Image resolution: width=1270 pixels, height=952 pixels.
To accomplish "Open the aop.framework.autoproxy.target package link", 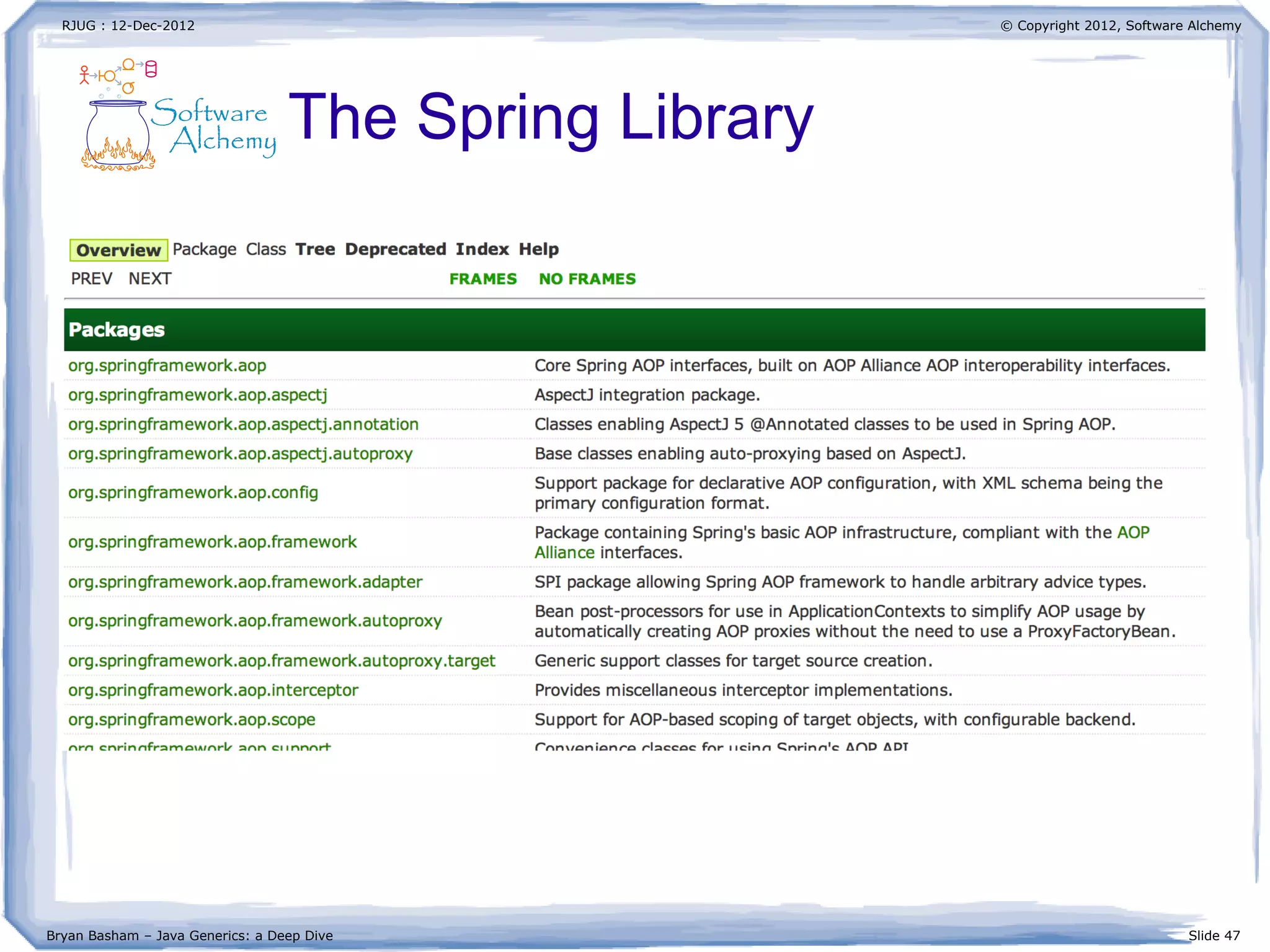I will (282, 661).
